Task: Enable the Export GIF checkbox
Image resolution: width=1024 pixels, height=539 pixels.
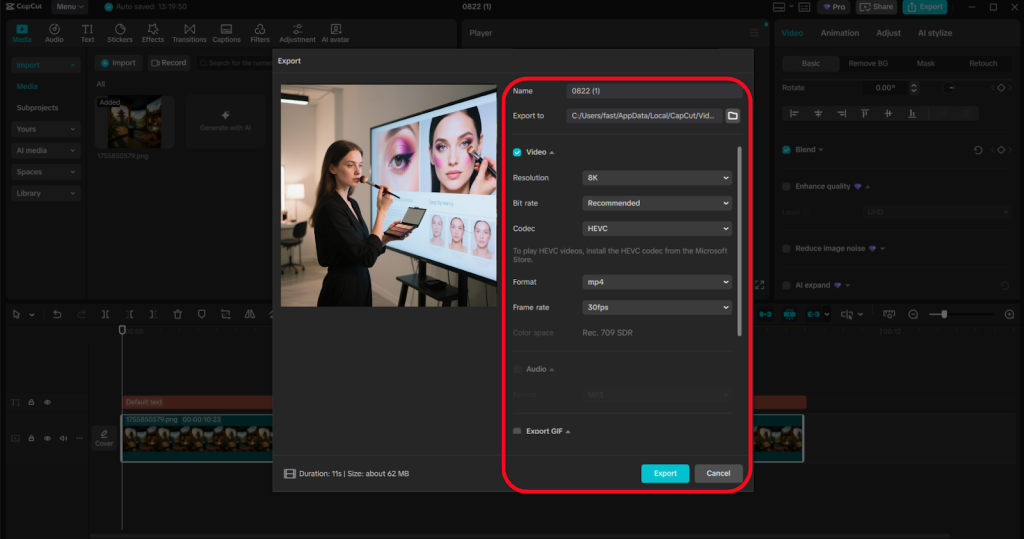Action: [517, 431]
